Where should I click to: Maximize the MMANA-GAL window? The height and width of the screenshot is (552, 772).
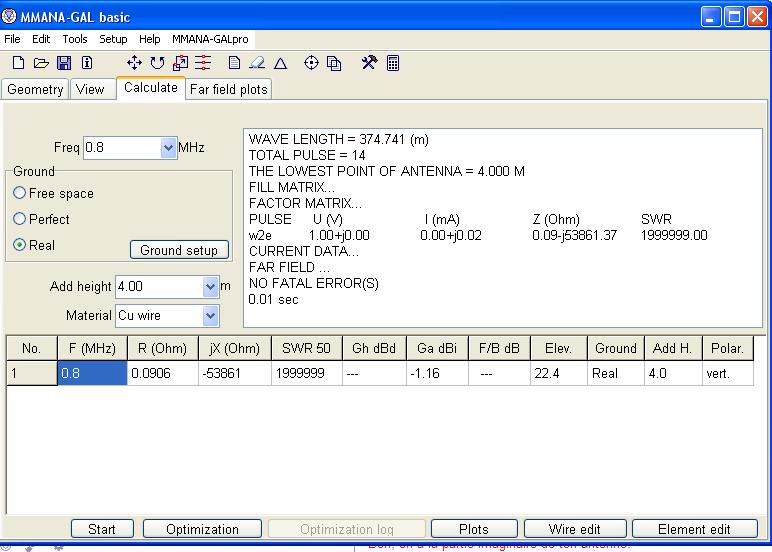734,17
